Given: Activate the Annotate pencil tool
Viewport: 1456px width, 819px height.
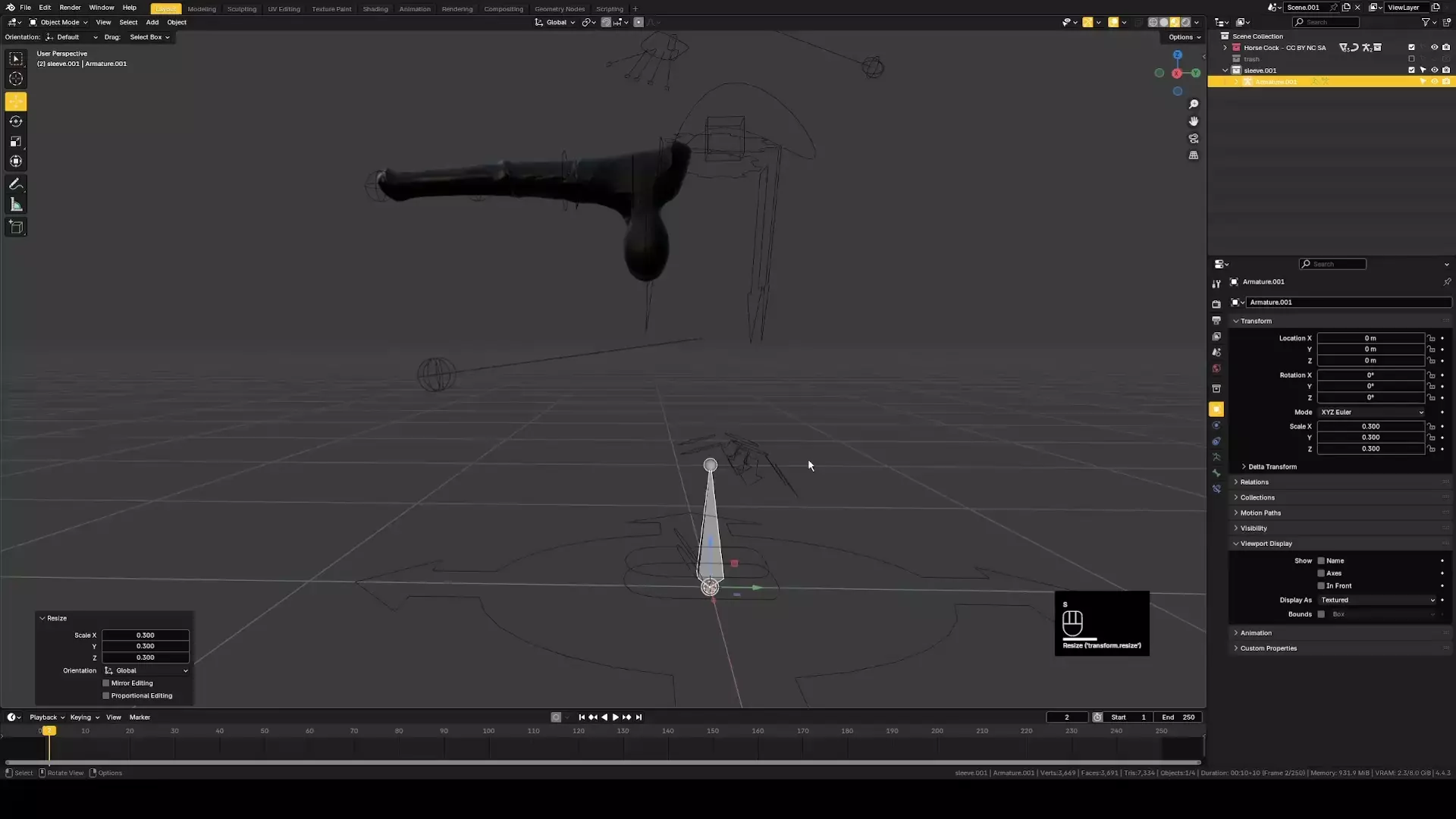Looking at the screenshot, I should pos(15,184).
